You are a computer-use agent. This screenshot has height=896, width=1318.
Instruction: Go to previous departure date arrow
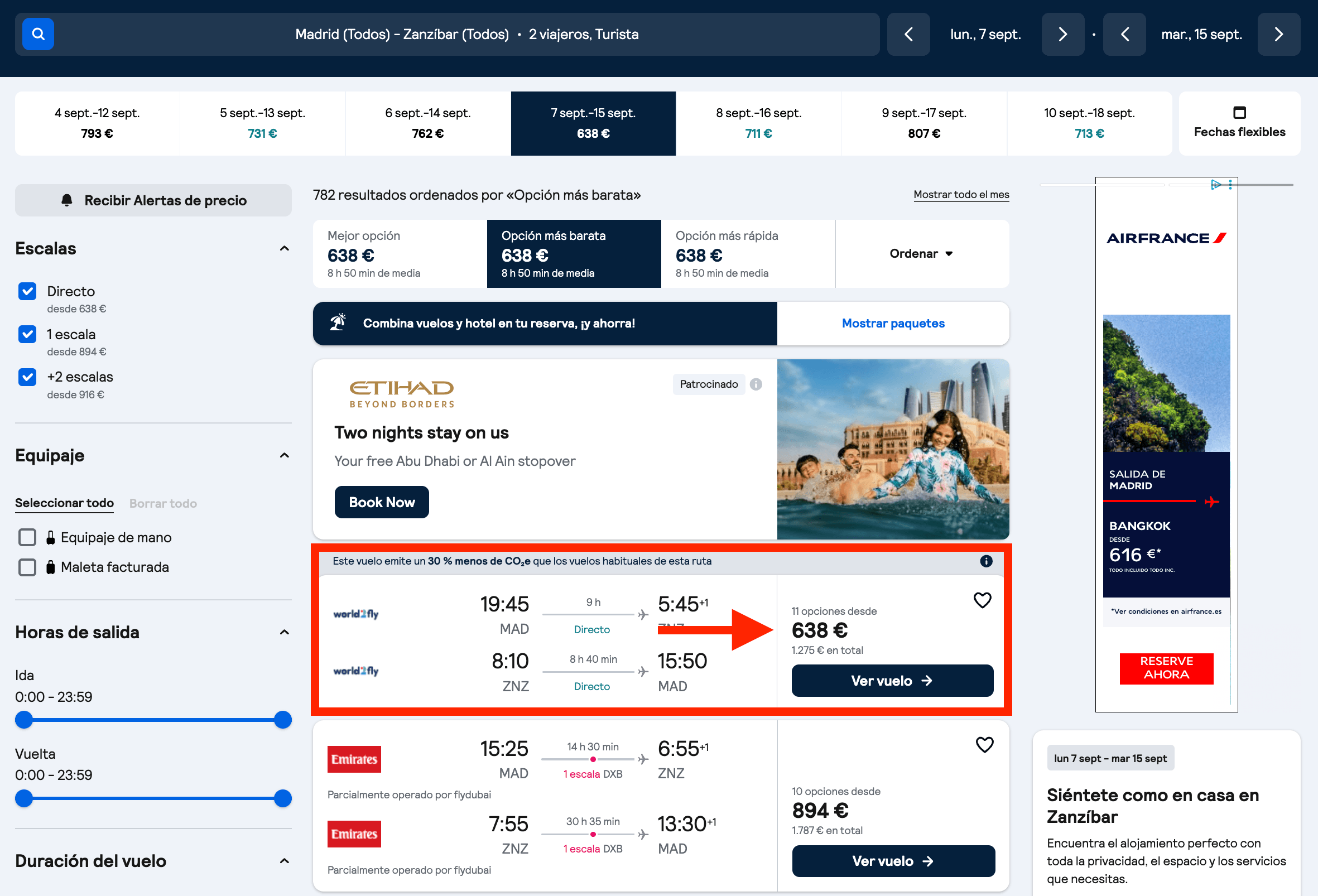pos(908,34)
